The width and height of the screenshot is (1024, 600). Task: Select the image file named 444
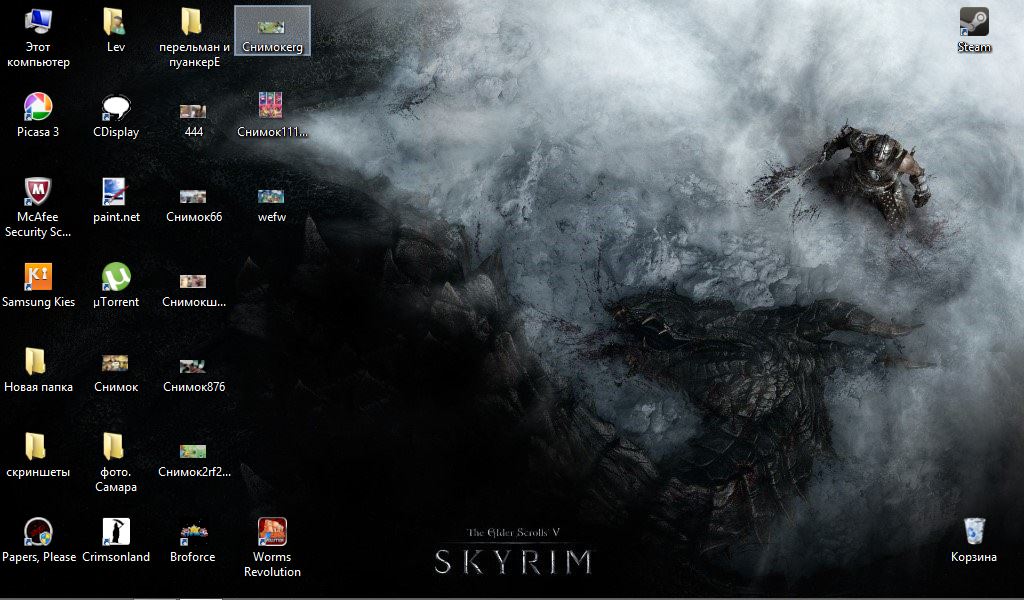(193, 121)
